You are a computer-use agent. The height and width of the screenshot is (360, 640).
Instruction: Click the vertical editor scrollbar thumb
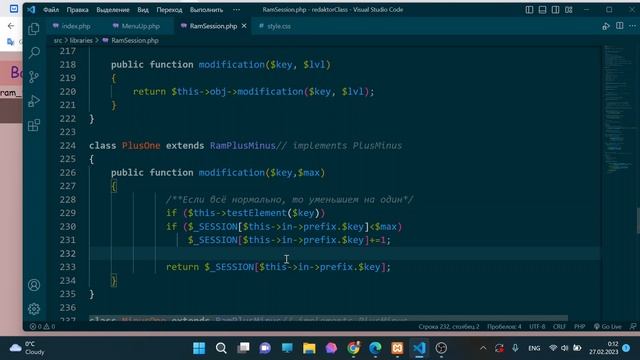(638, 220)
